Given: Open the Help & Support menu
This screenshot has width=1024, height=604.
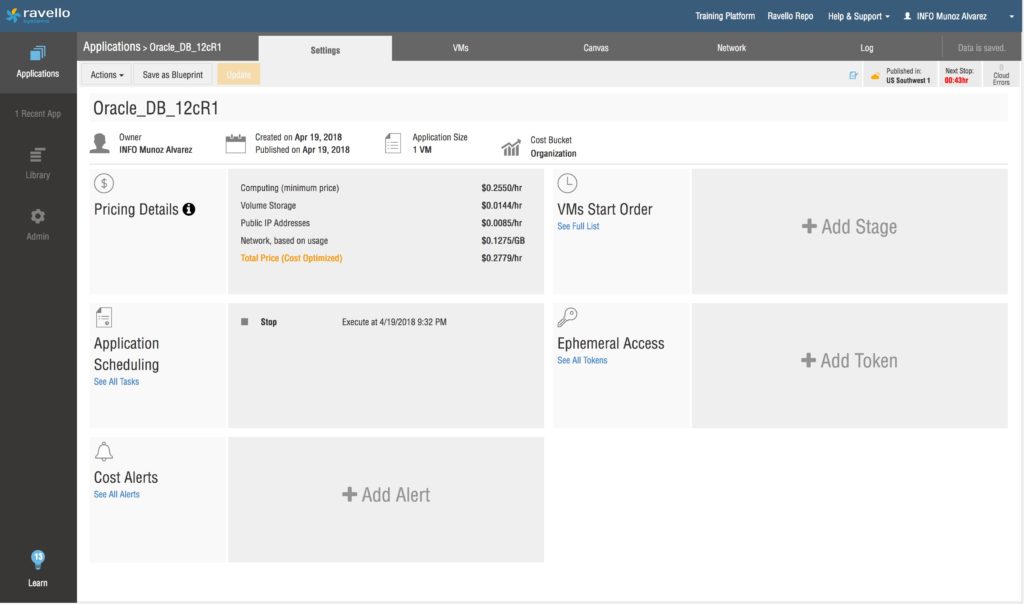Looking at the screenshot, I should click(858, 16).
